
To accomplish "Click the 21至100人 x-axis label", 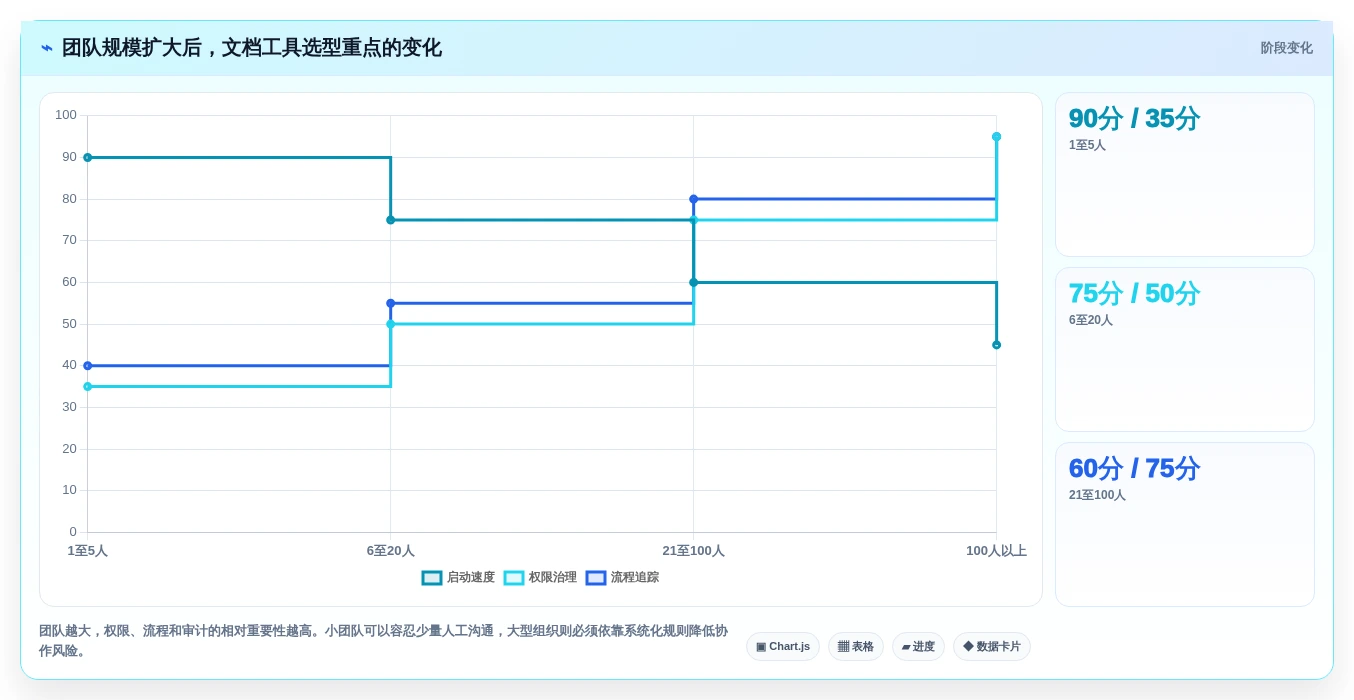I will (x=694, y=551).
